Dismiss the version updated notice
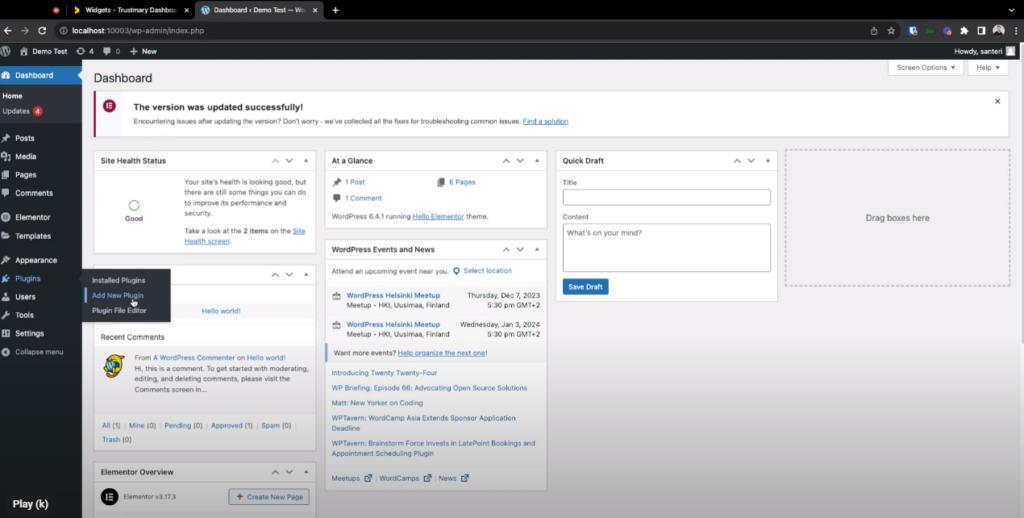Viewport: 1024px width, 518px height. pyautogui.click(x=997, y=101)
